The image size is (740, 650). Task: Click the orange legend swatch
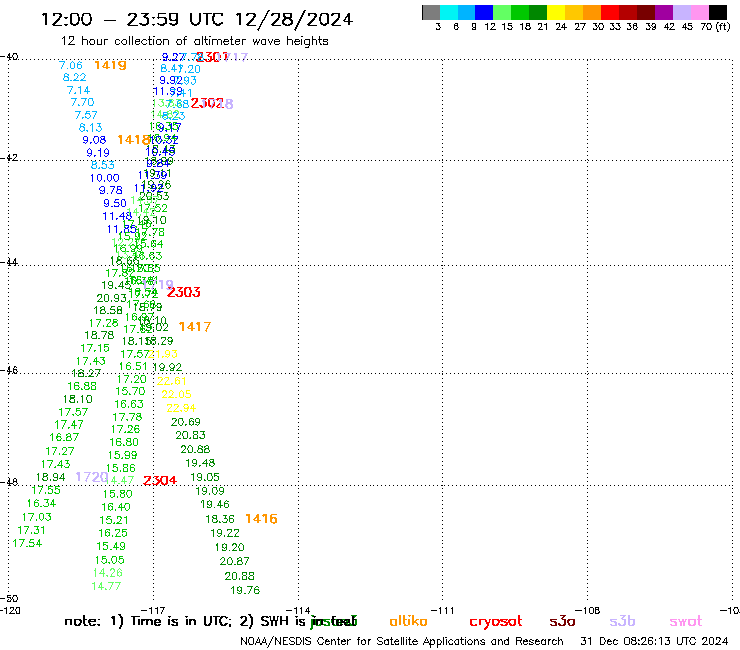click(x=592, y=12)
